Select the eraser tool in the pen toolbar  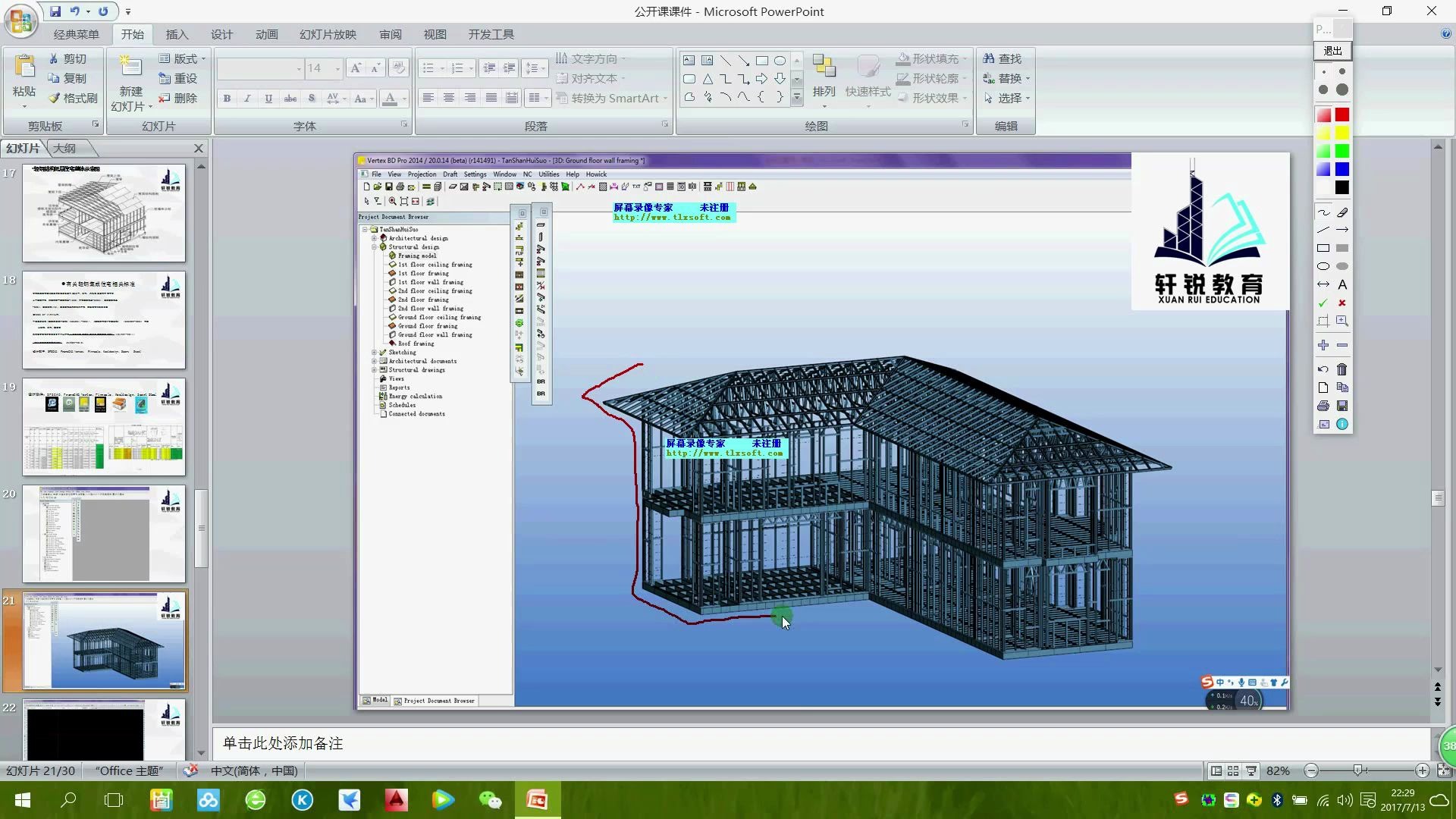pos(1342,212)
